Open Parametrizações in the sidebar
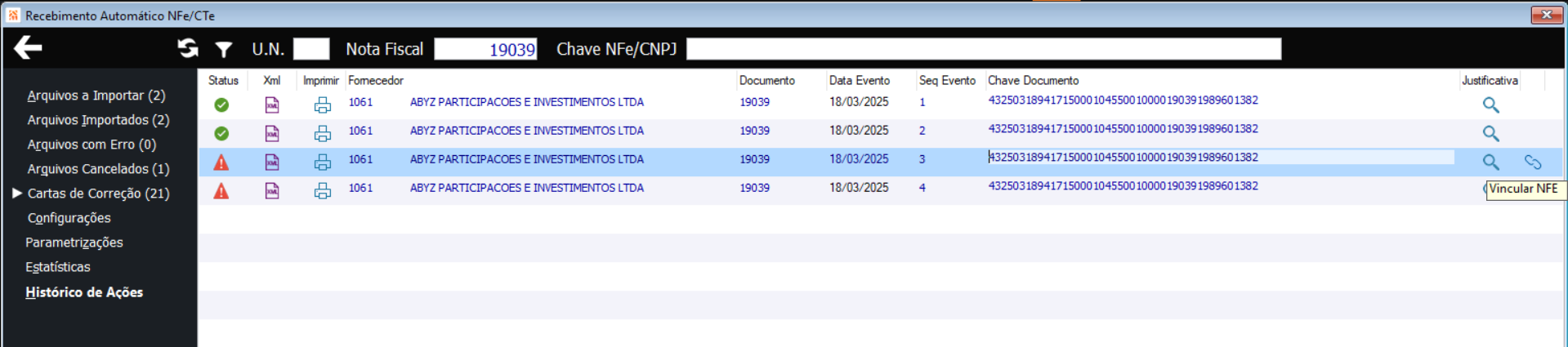 [x=74, y=242]
